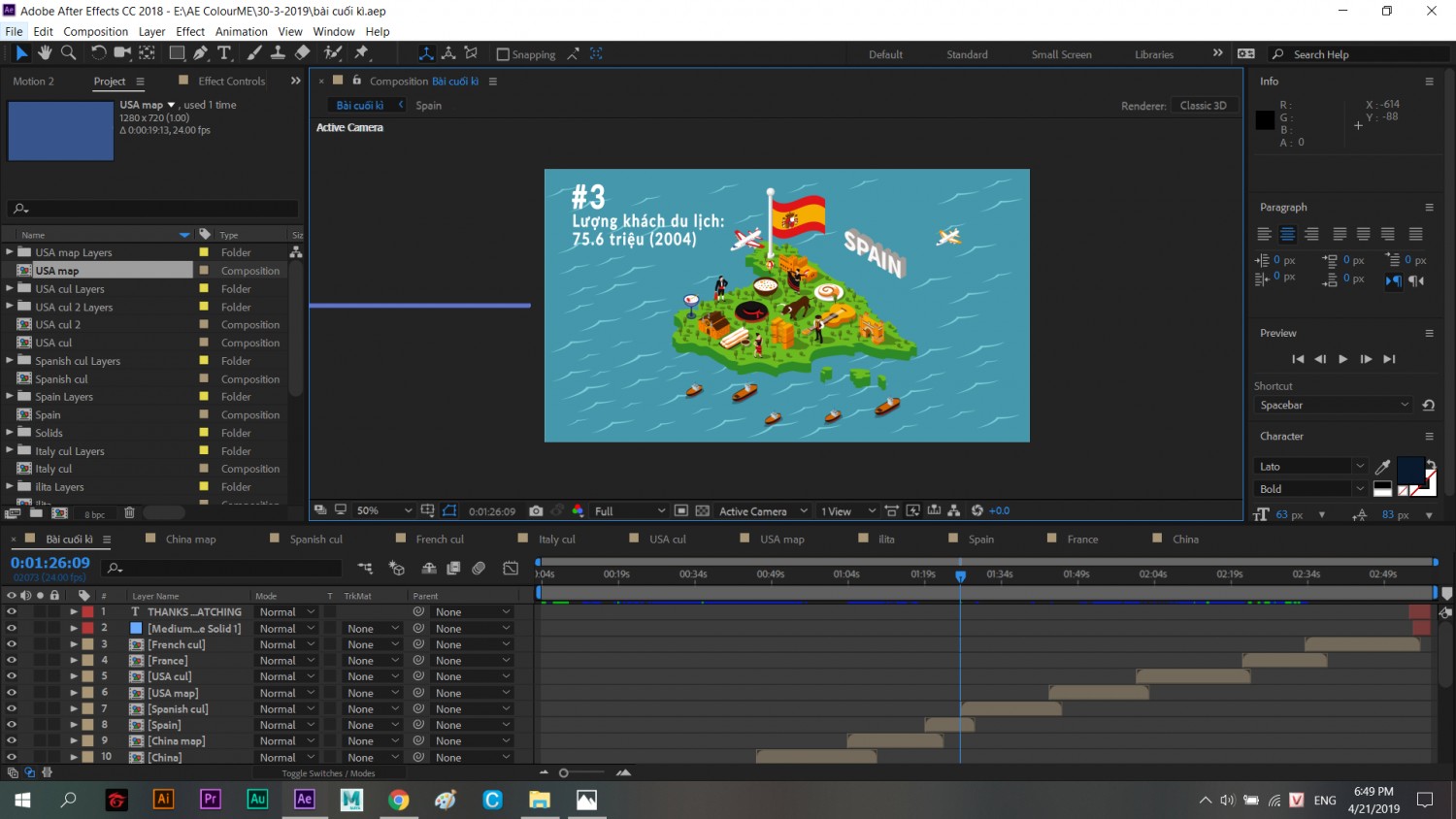Click Toggle Switches / Modes button

[x=328, y=773]
